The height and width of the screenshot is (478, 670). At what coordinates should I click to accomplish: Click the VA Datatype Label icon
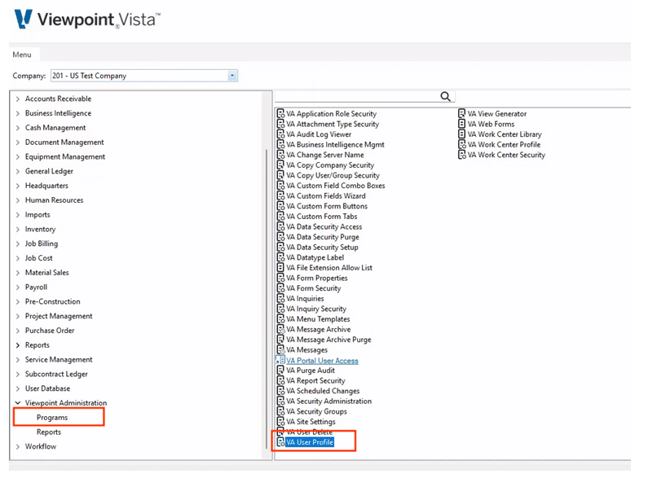pyautogui.click(x=281, y=257)
